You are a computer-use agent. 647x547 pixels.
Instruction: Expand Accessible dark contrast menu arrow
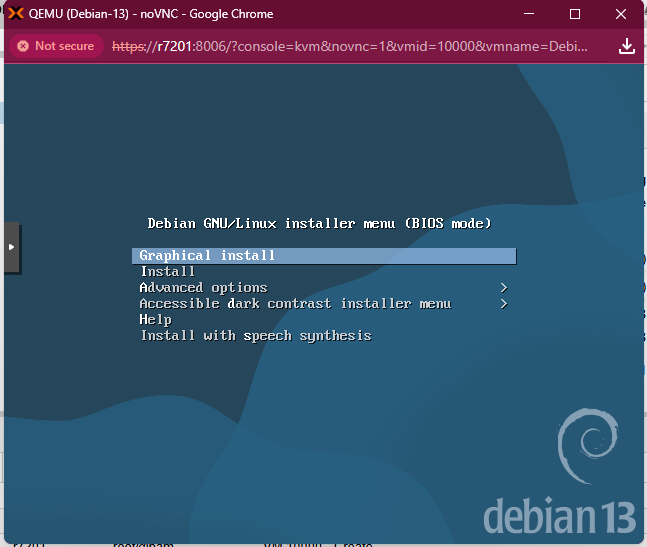pos(503,304)
